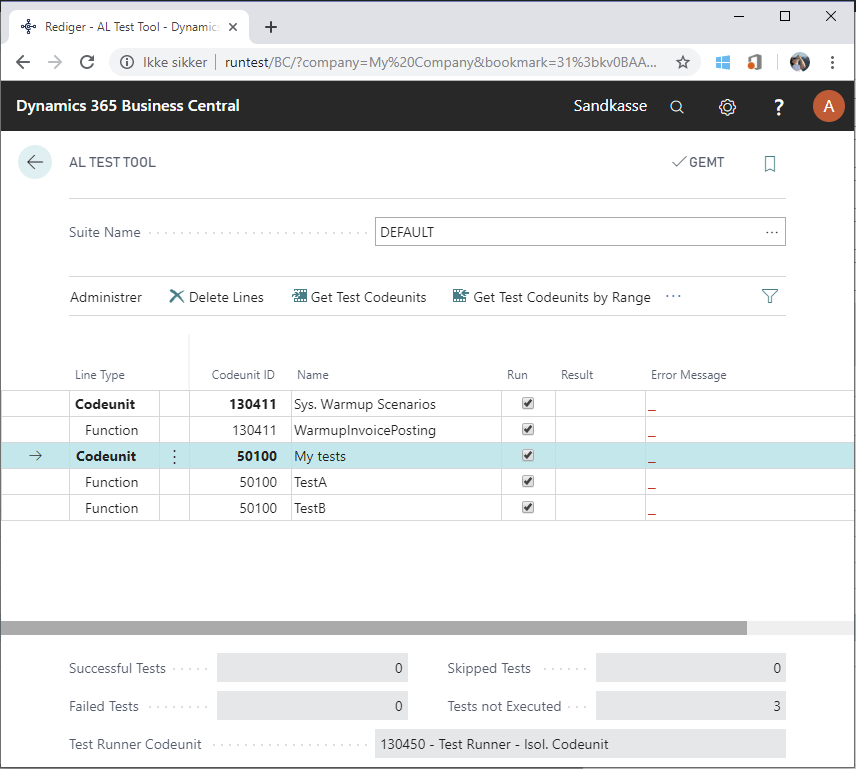Click the Sandkasse environment label
Viewport: 856px width, 769px height.
tap(610, 106)
